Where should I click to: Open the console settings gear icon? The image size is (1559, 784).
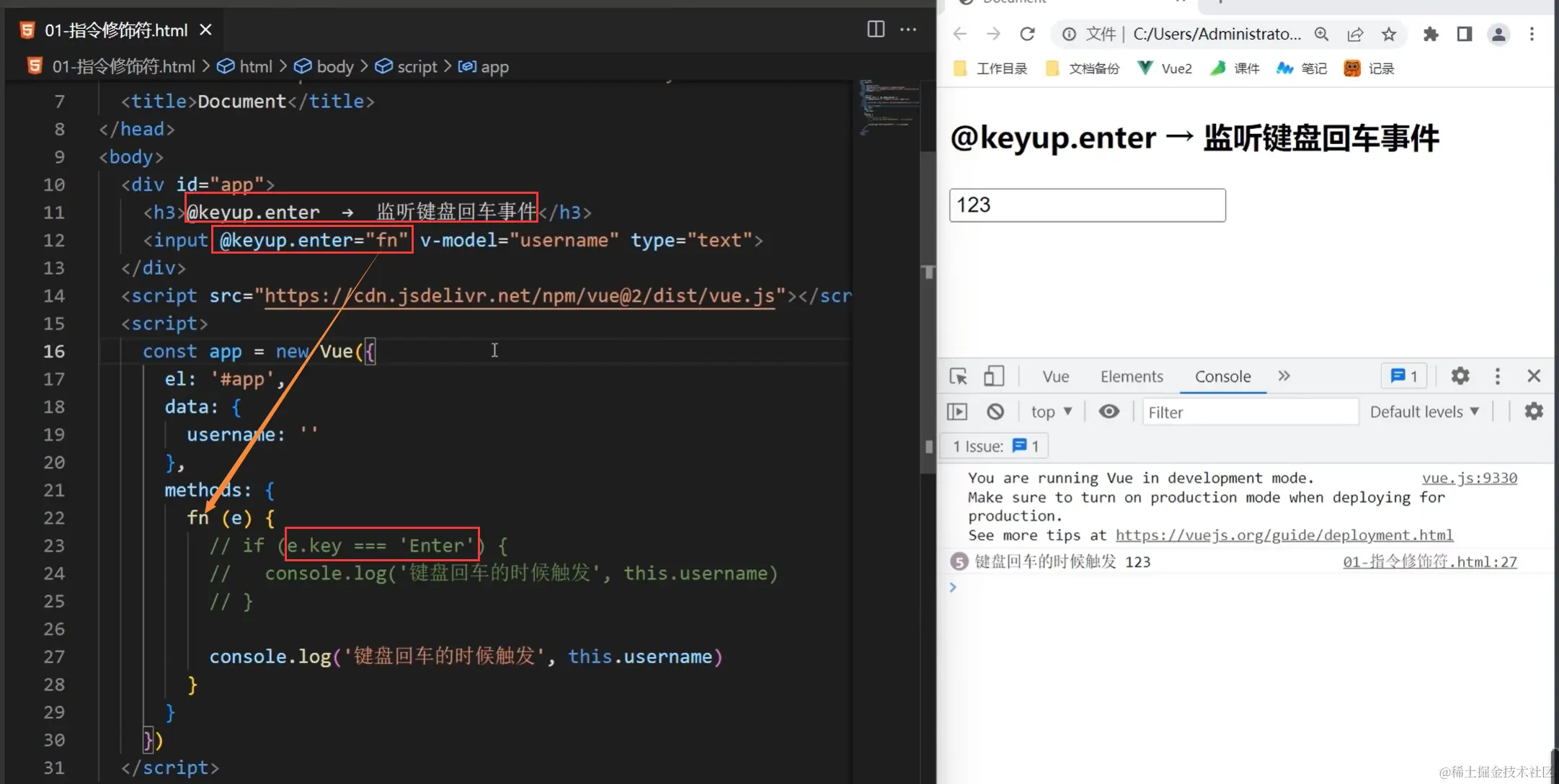point(1534,411)
